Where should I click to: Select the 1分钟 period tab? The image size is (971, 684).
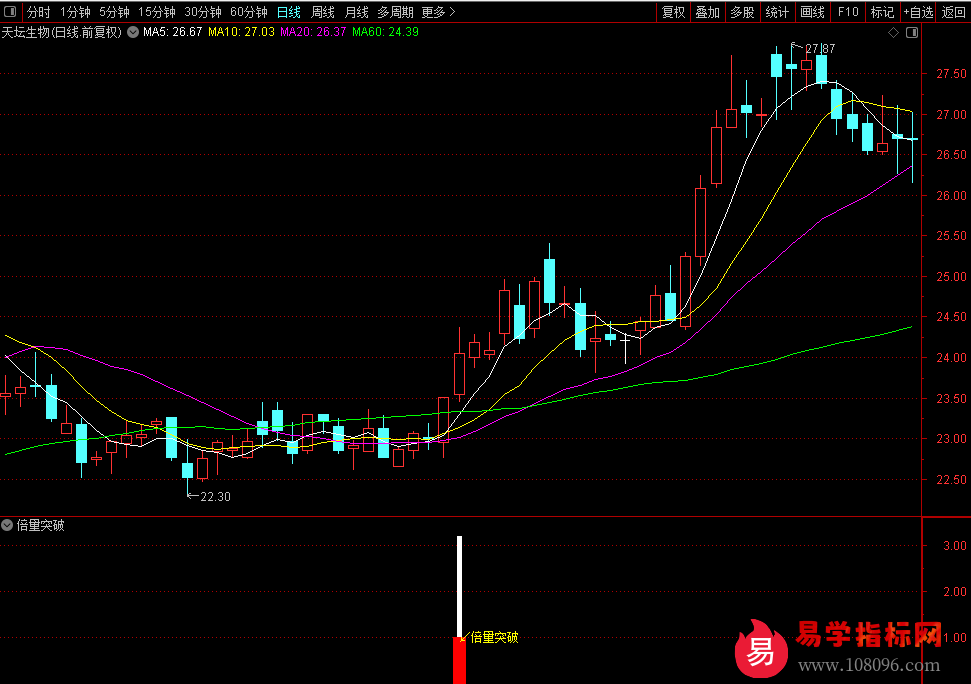[75, 12]
